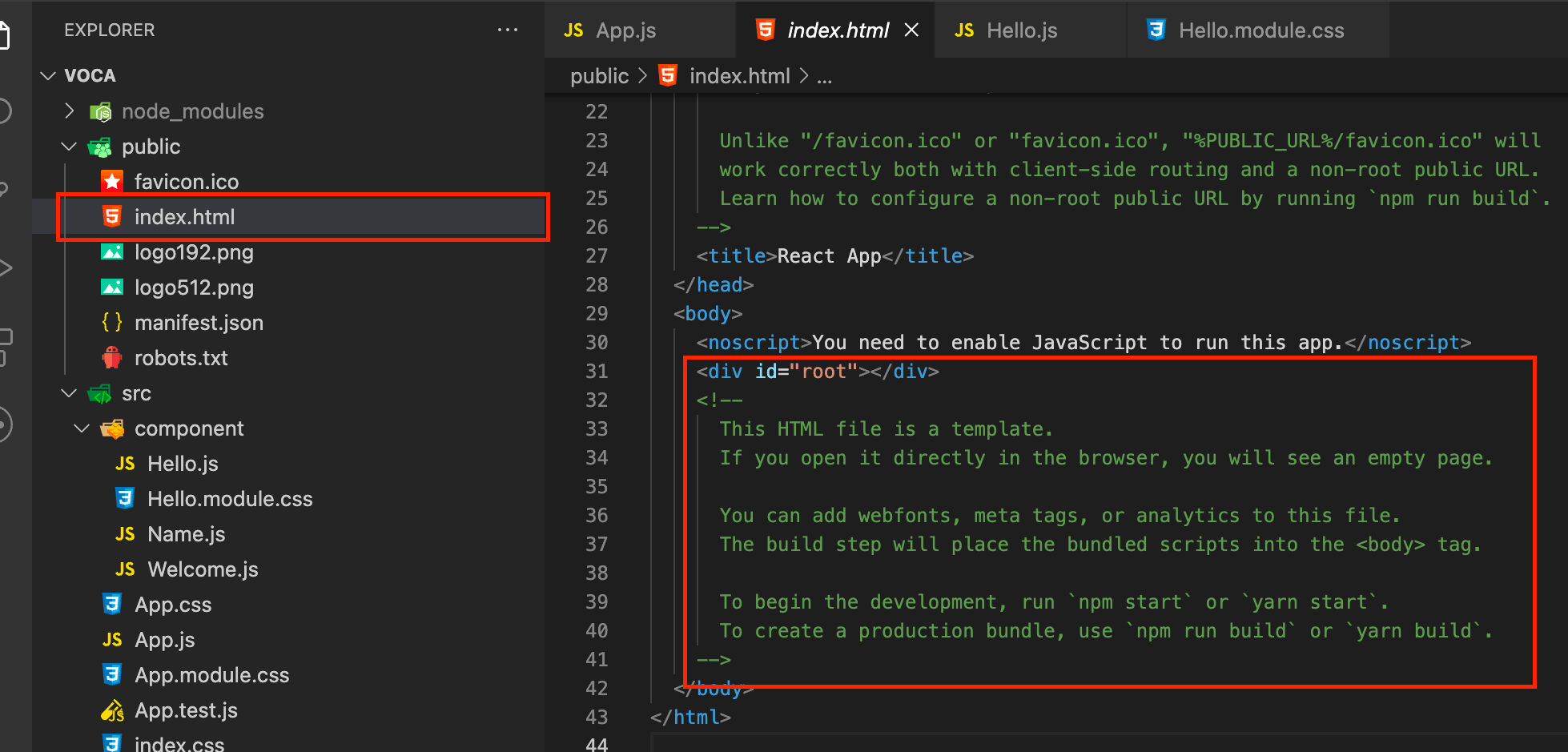Click the JS icon on the App.js tab
This screenshot has height=752, width=1568.
[573, 30]
